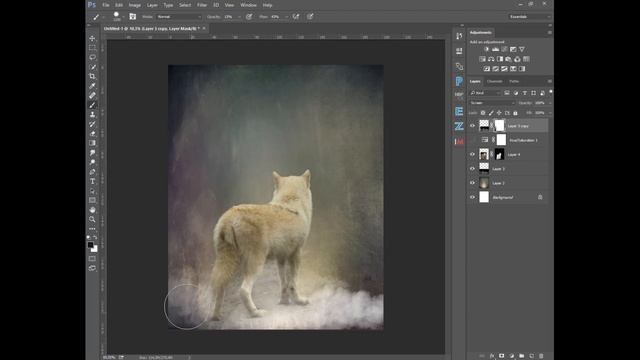This screenshot has width=640, height=360.
Task: Select the Crop tool
Action: [92, 76]
